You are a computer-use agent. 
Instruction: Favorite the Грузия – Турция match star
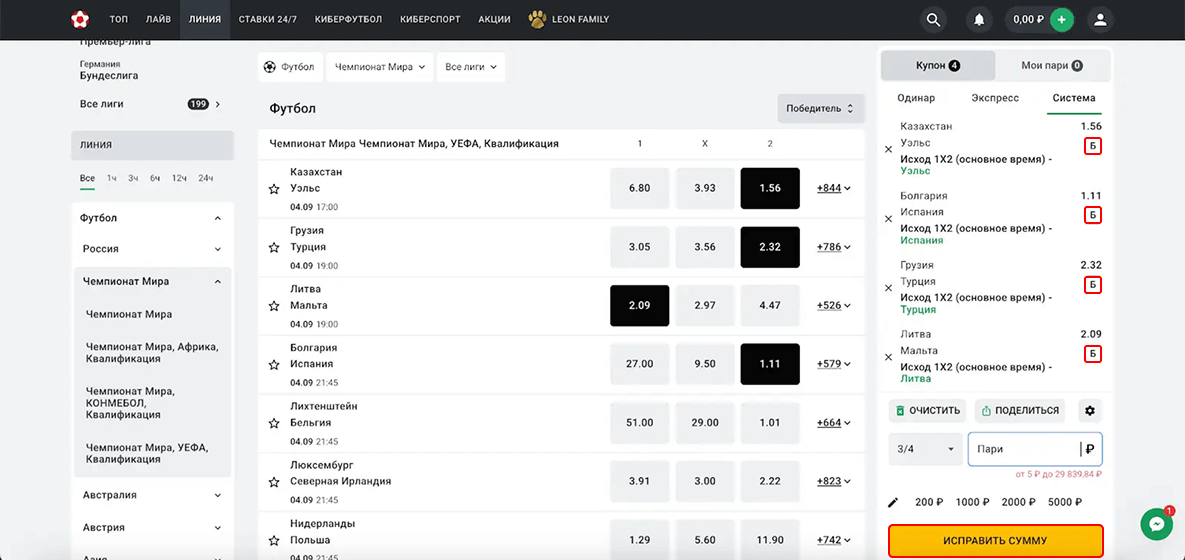click(274, 247)
